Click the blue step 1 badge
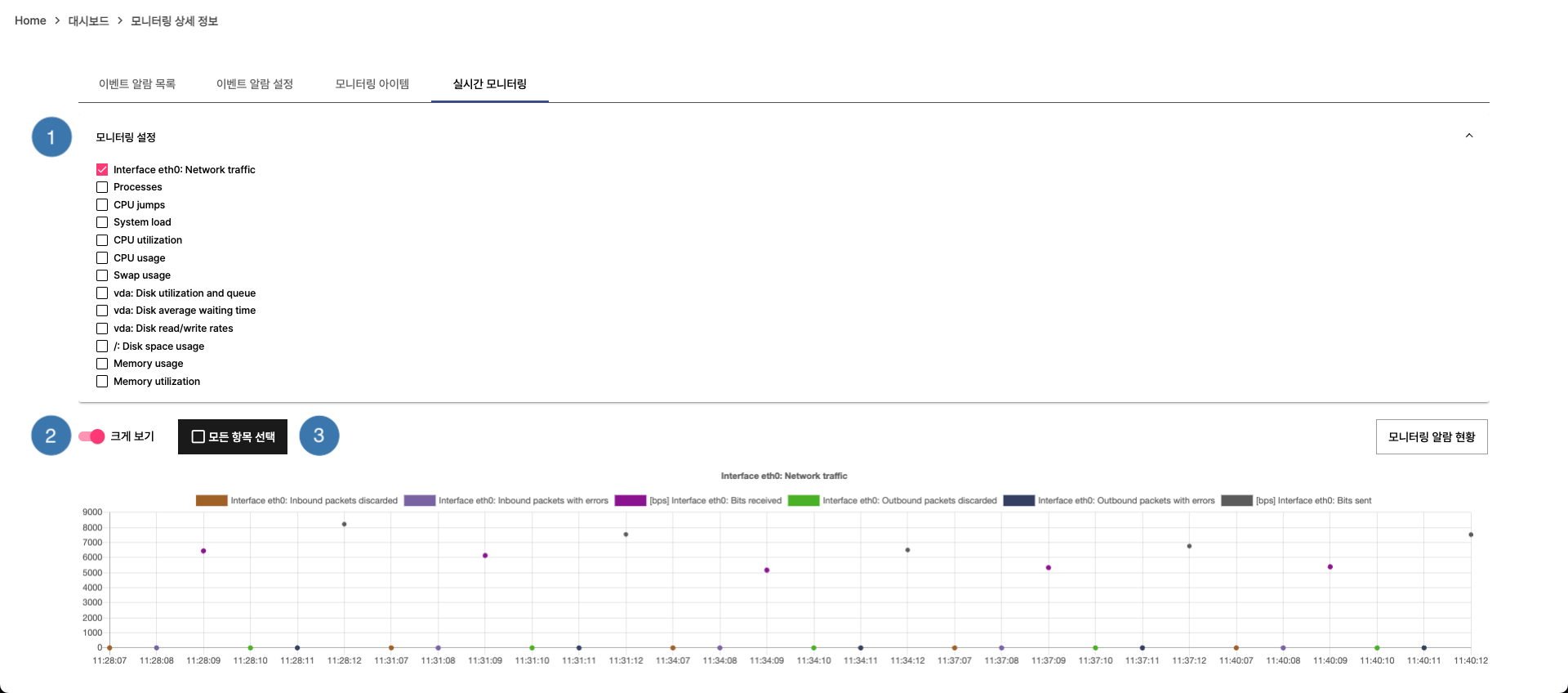 coord(51,137)
